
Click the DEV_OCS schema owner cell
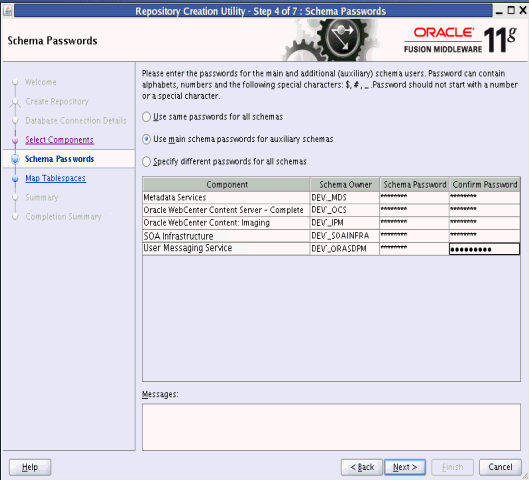click(345, 210)
